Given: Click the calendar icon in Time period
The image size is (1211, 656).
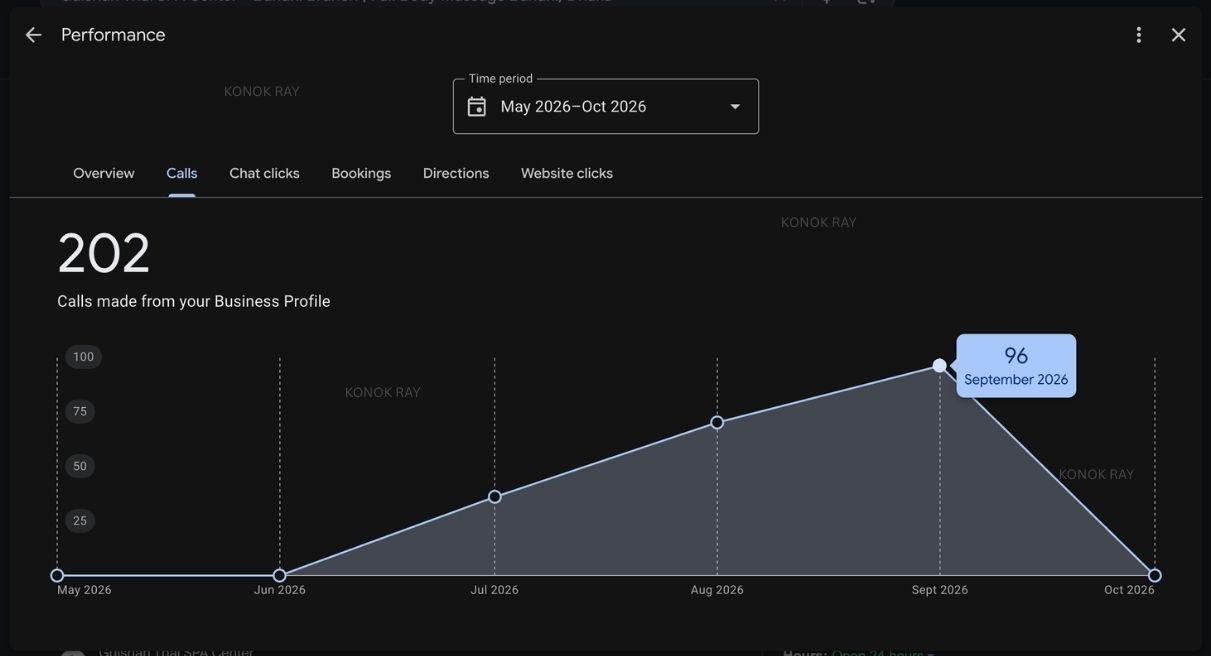Looking at the screenshot, I should click(x=477, y=107).
